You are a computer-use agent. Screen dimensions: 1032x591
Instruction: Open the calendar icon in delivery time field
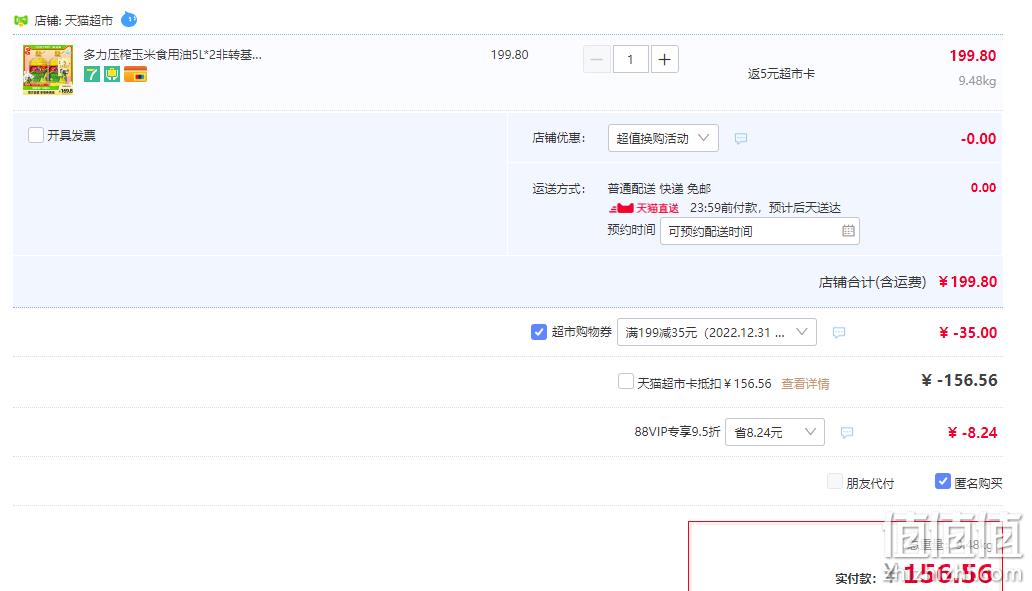848,231
